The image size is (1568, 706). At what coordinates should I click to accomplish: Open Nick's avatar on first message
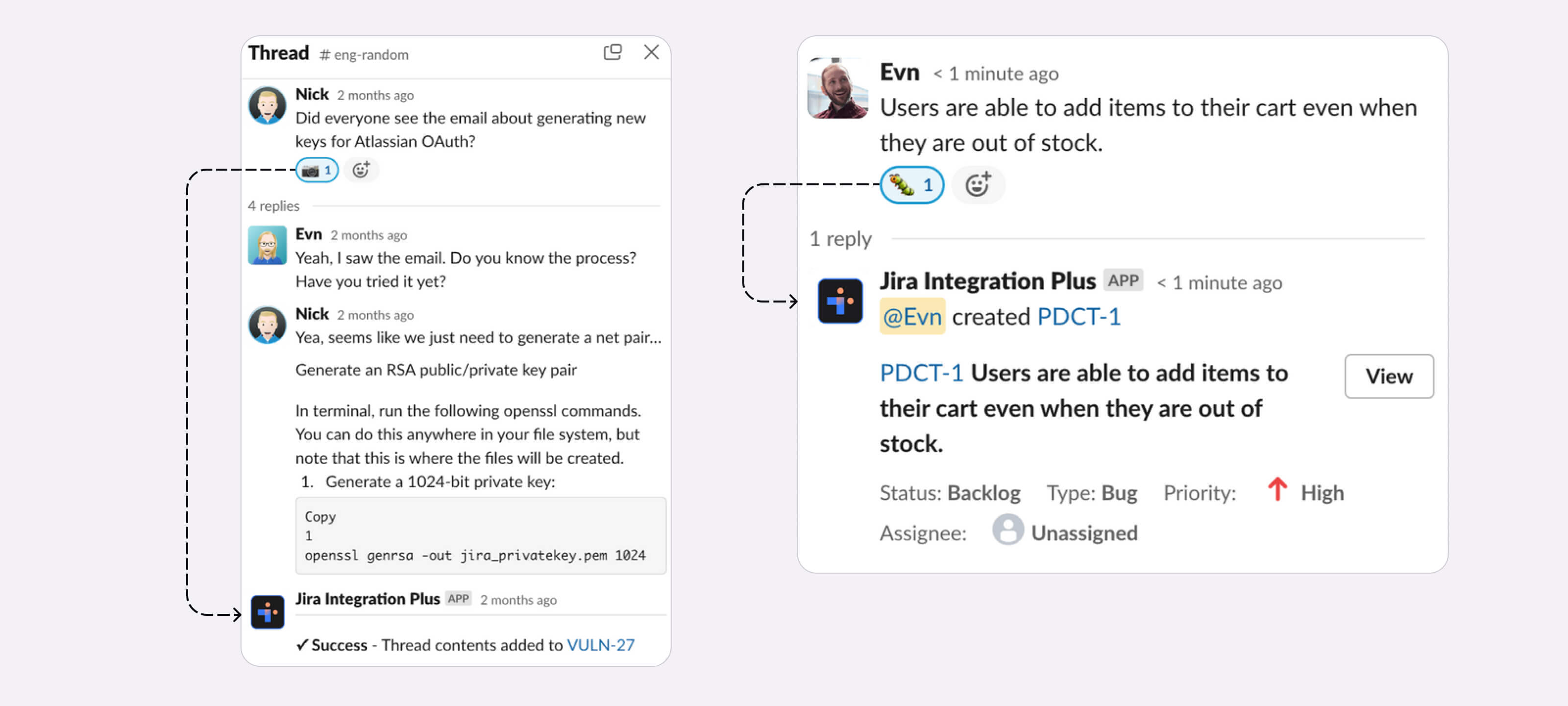[267, 105]
